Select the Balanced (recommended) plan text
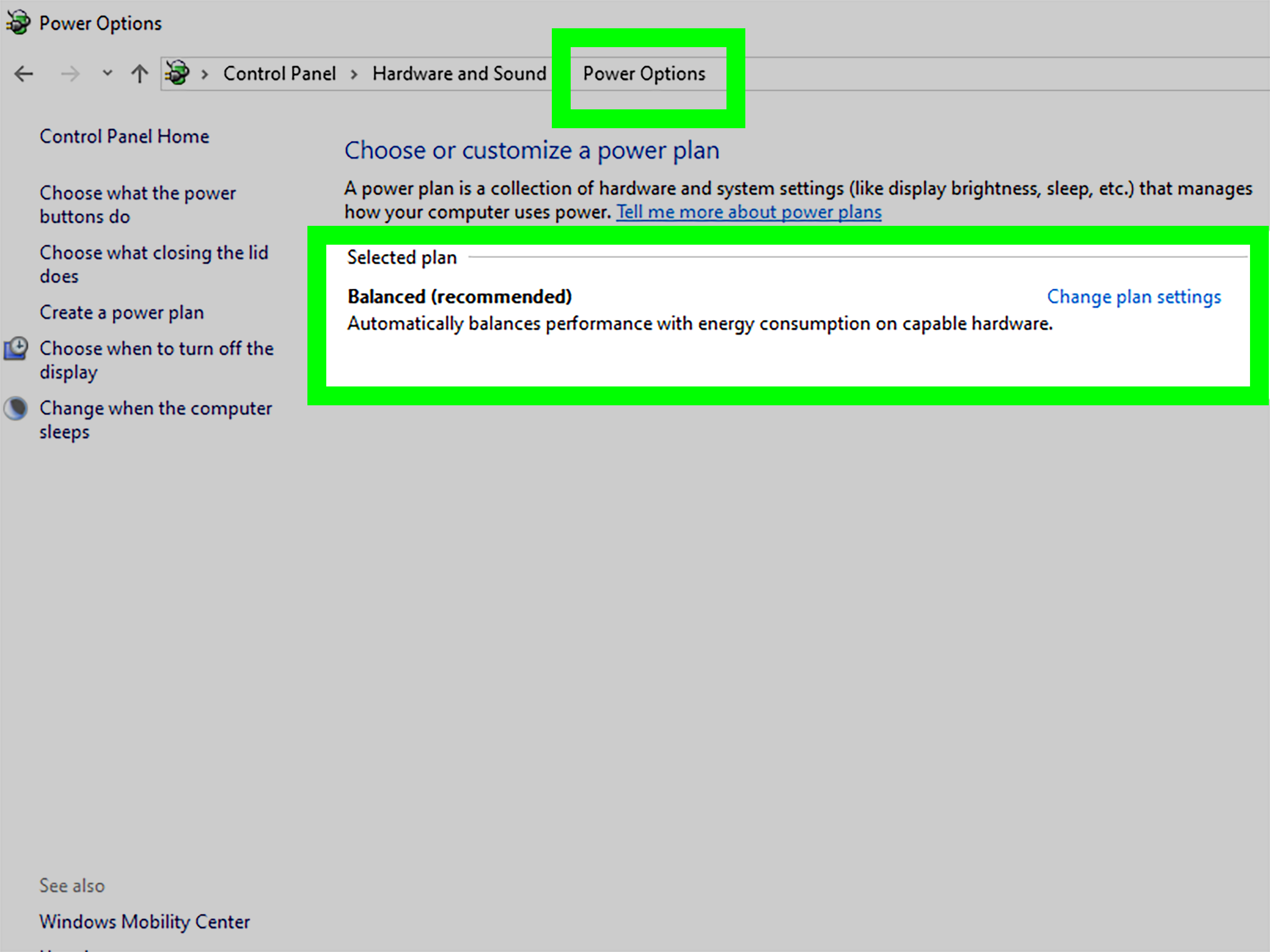Viewport: 1270px width, 952px height. click(x=460, y=297)
